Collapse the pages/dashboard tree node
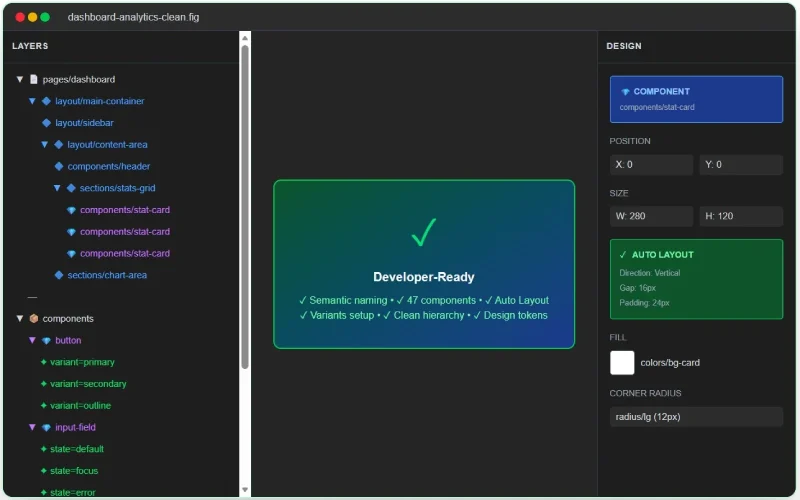 click(x=20, y=79)
